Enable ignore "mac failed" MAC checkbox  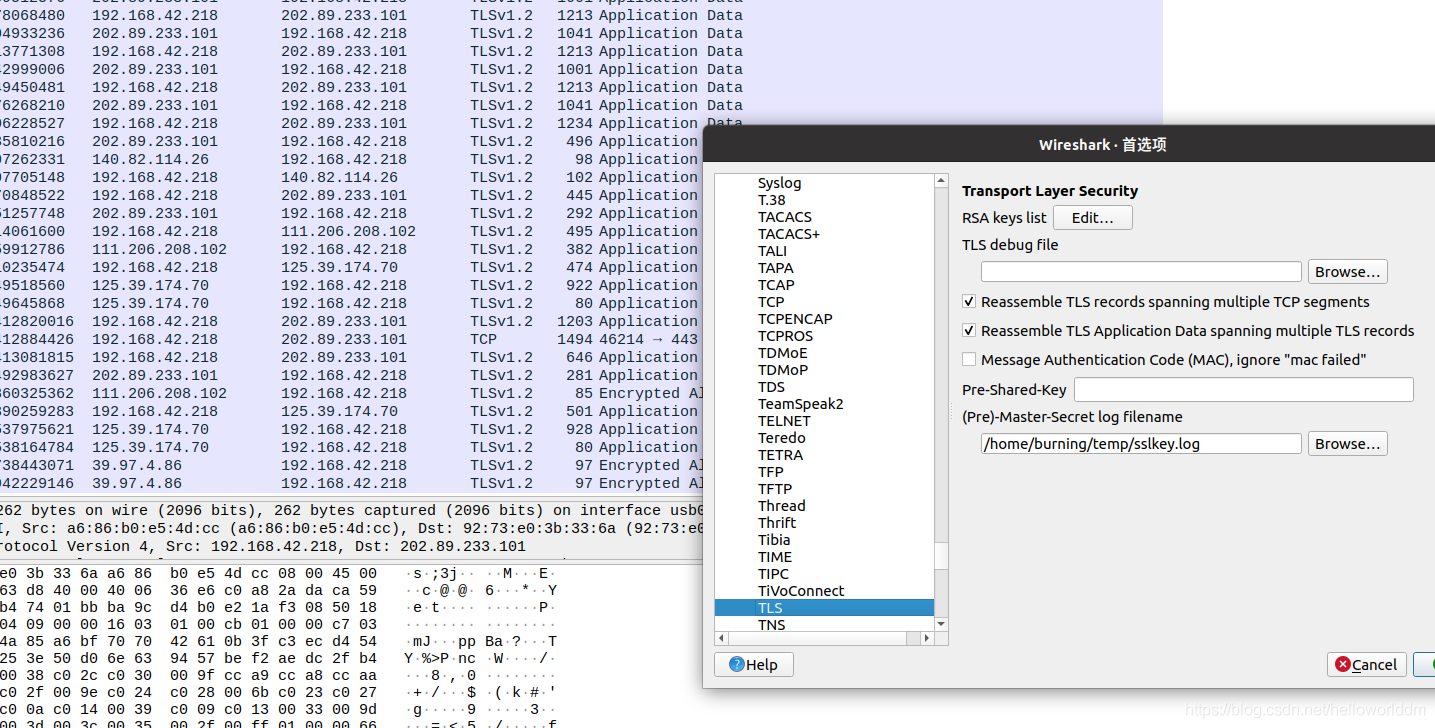click(x=969, y=360)
